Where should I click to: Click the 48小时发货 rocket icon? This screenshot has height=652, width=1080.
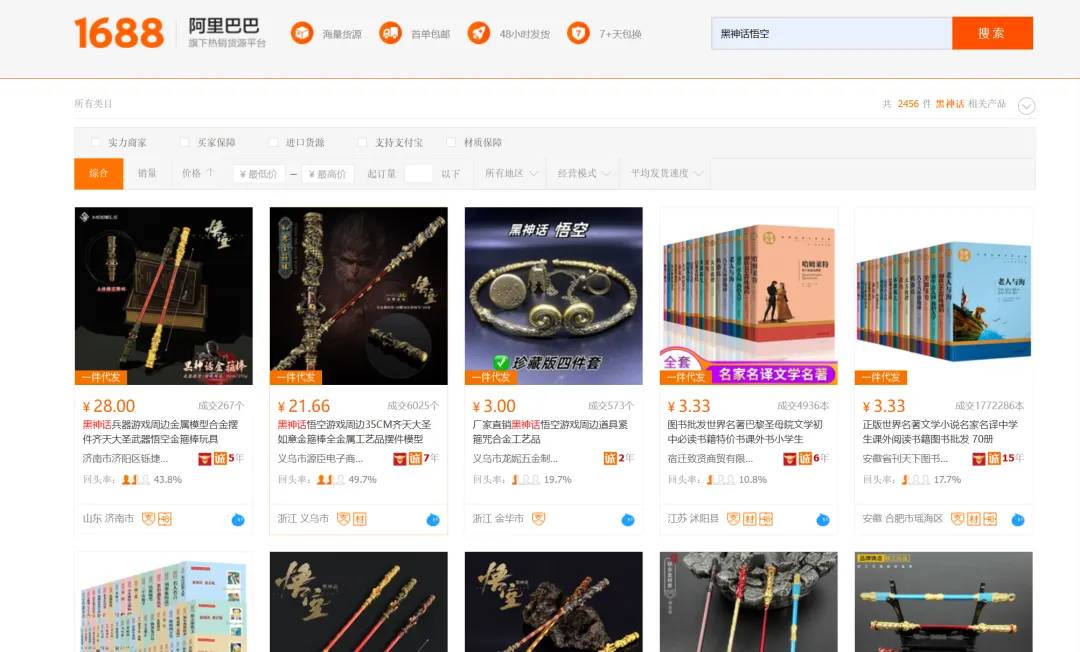(x=479, y=32)
